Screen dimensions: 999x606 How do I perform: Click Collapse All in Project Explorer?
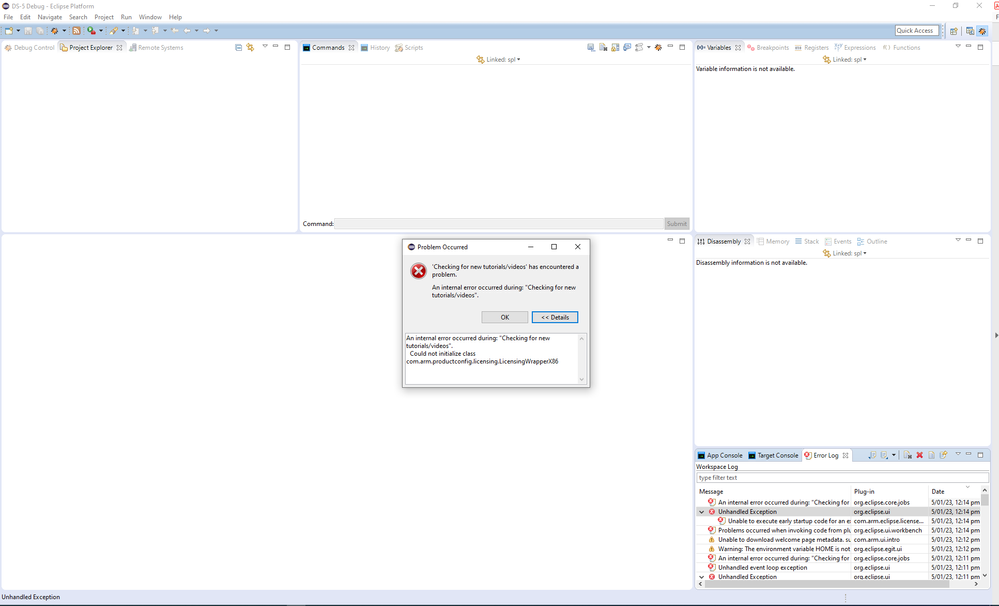[238, 47]
